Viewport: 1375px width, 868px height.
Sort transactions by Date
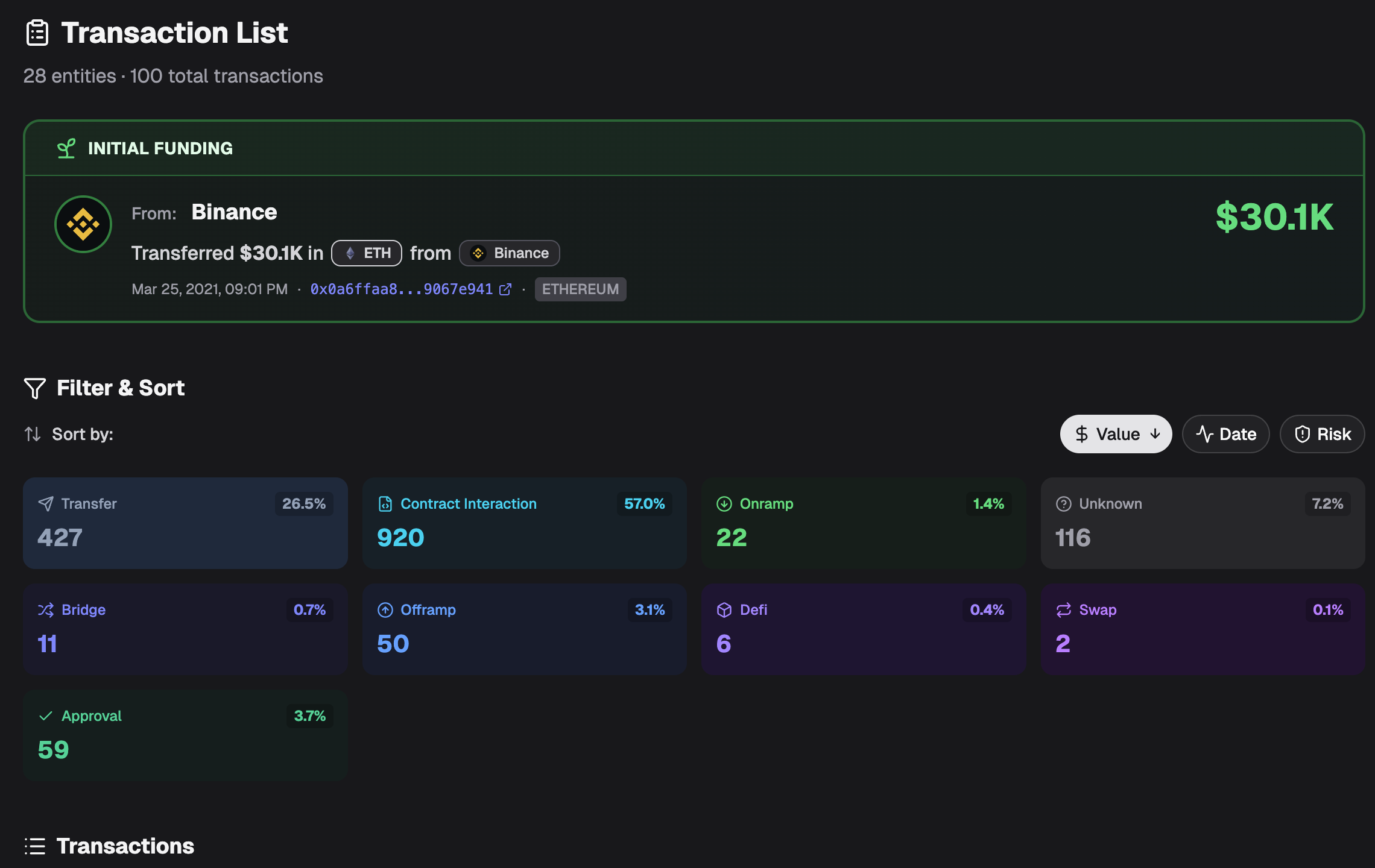[x=1225, y=434]
